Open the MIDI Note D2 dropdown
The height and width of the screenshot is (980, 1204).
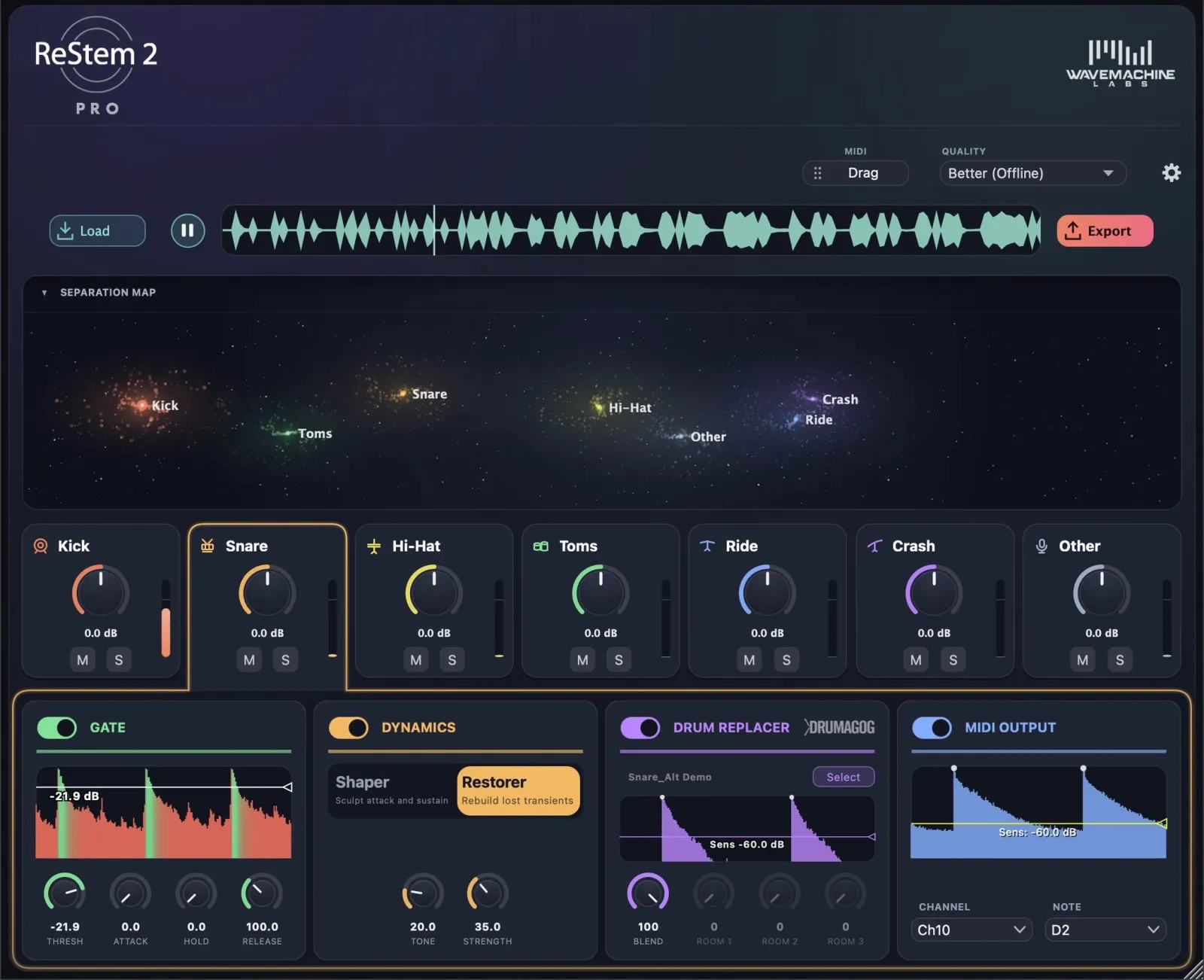point(1105,930)
